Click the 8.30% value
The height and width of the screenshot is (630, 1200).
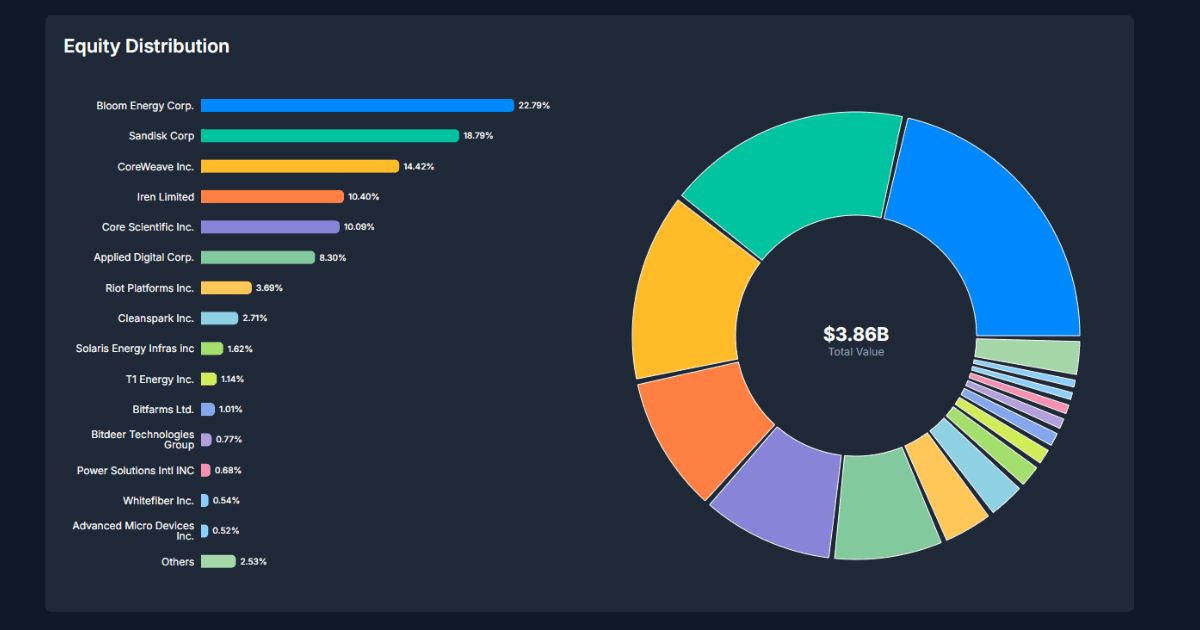pyautogui.click(x=333, y=257)
